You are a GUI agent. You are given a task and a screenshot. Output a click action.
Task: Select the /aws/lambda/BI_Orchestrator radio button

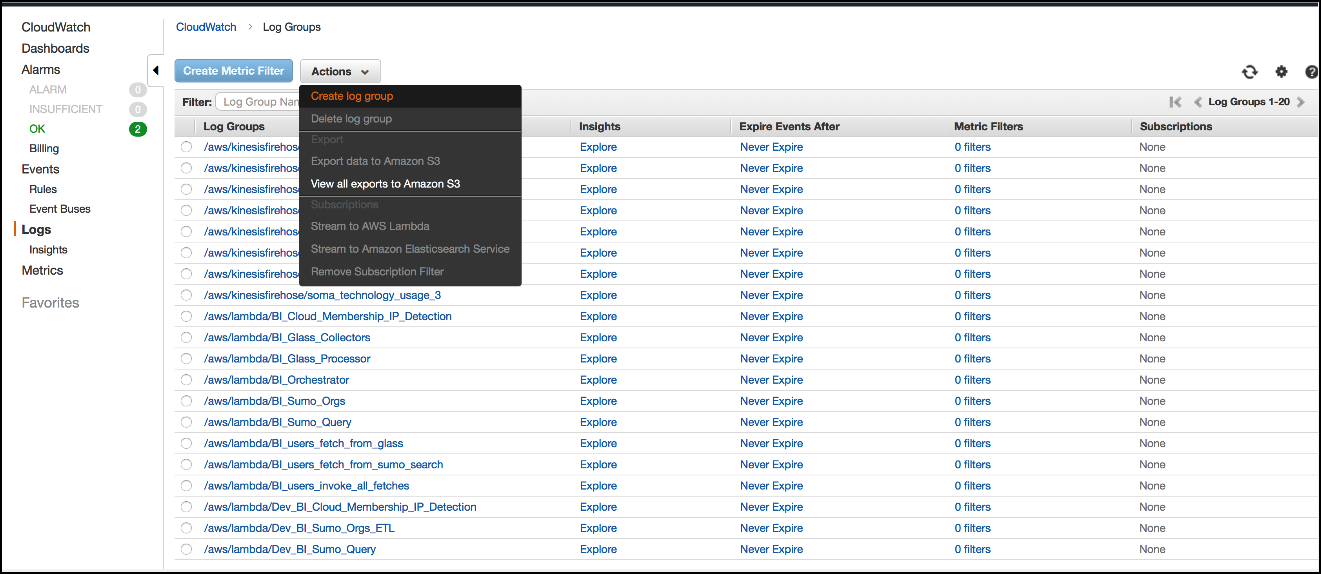tap(186, 380)
